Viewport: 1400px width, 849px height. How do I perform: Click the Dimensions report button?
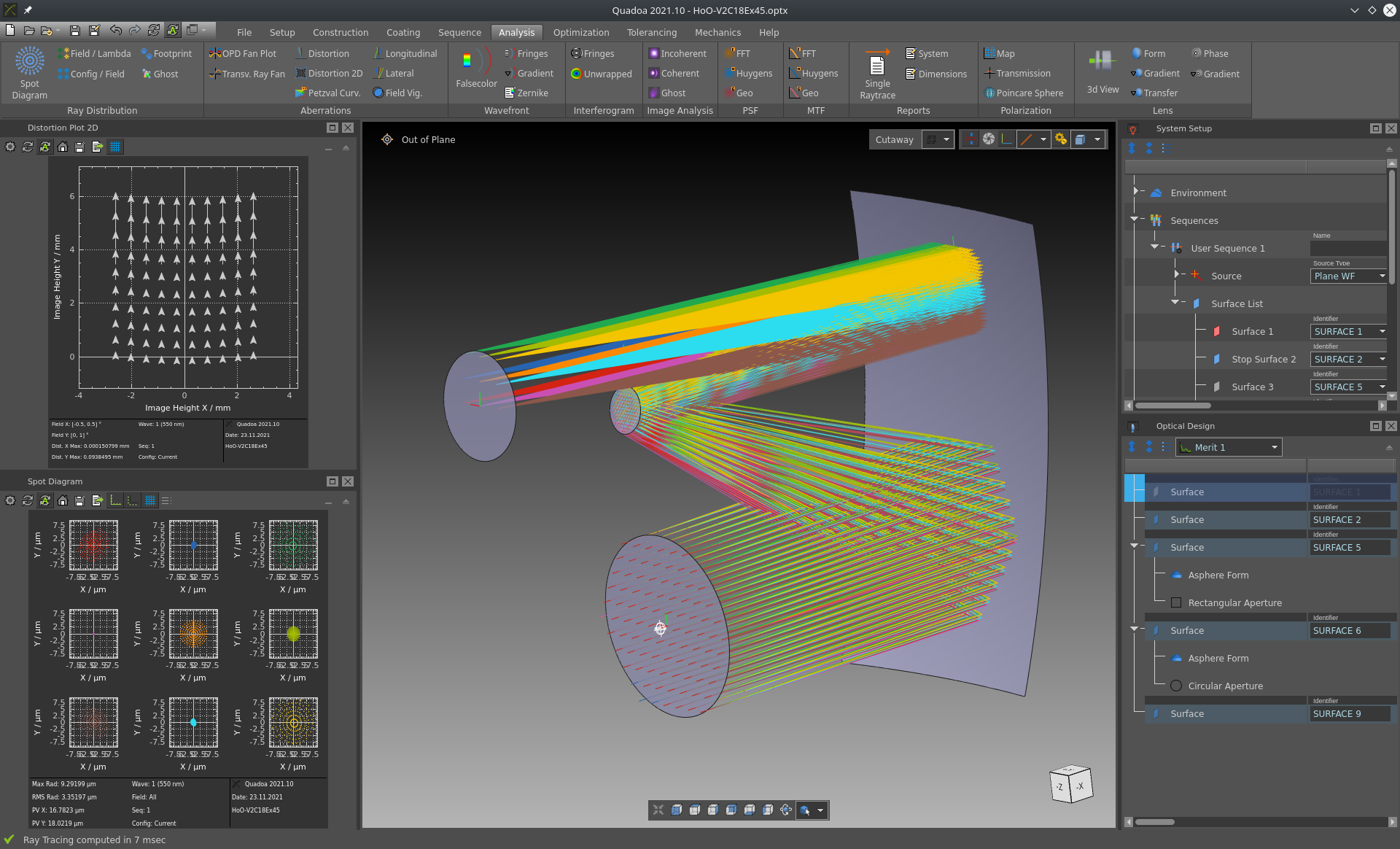pyautogui.click(x=936, y=74)
